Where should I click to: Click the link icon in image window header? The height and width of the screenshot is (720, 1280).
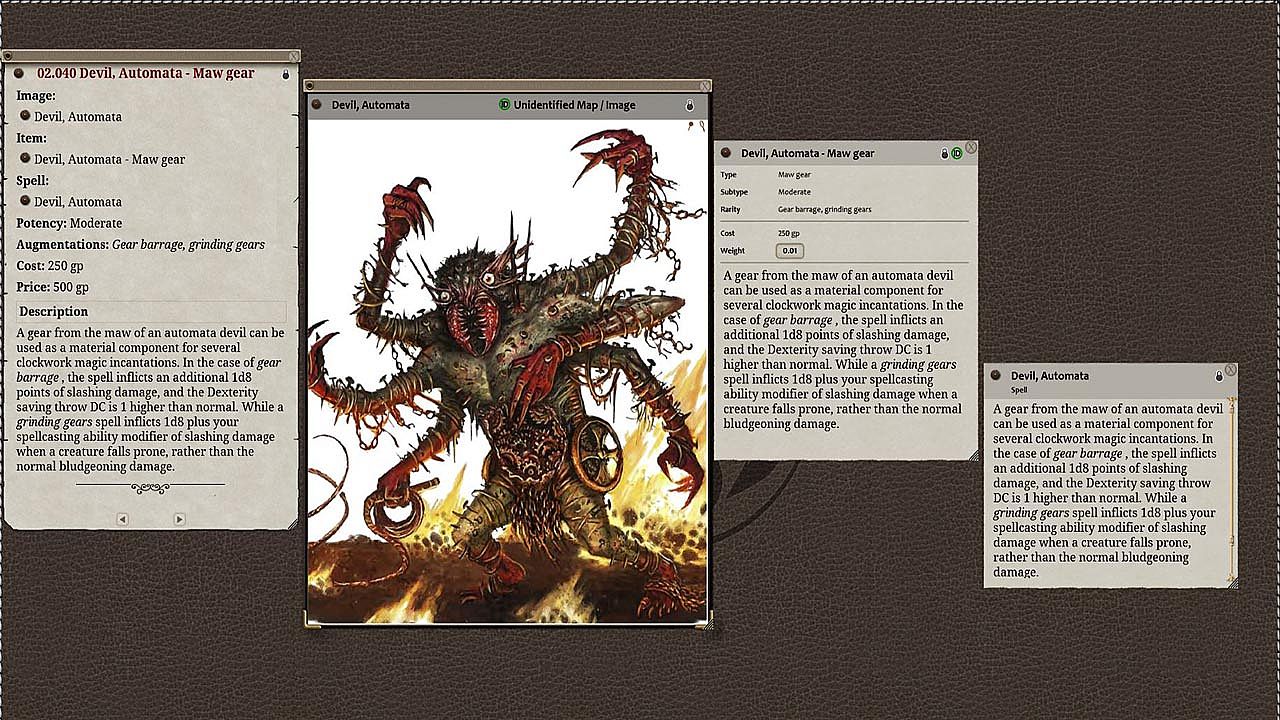(x=317, y=105)
